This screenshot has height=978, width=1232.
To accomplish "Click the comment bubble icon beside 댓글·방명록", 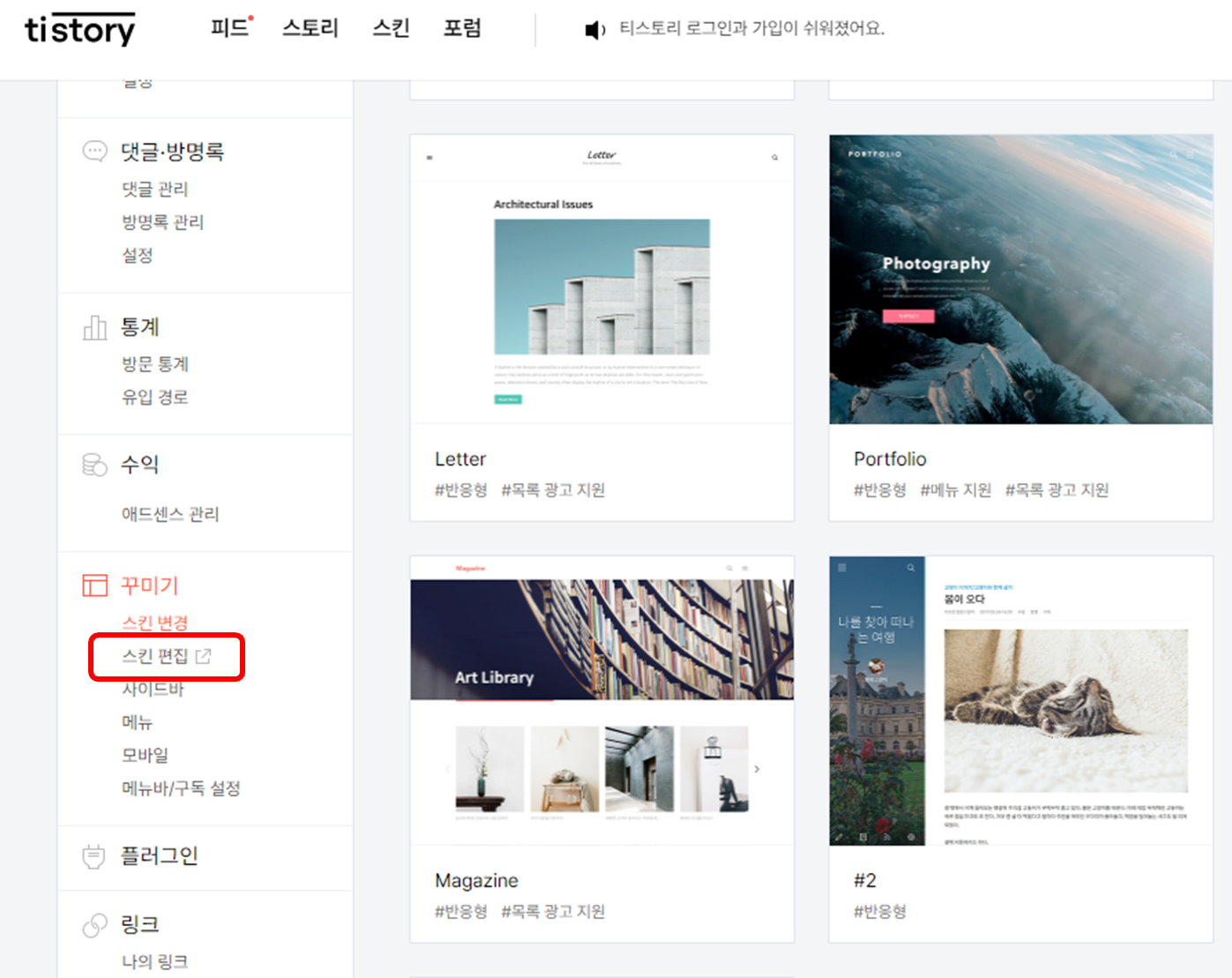I will (94, 151).
